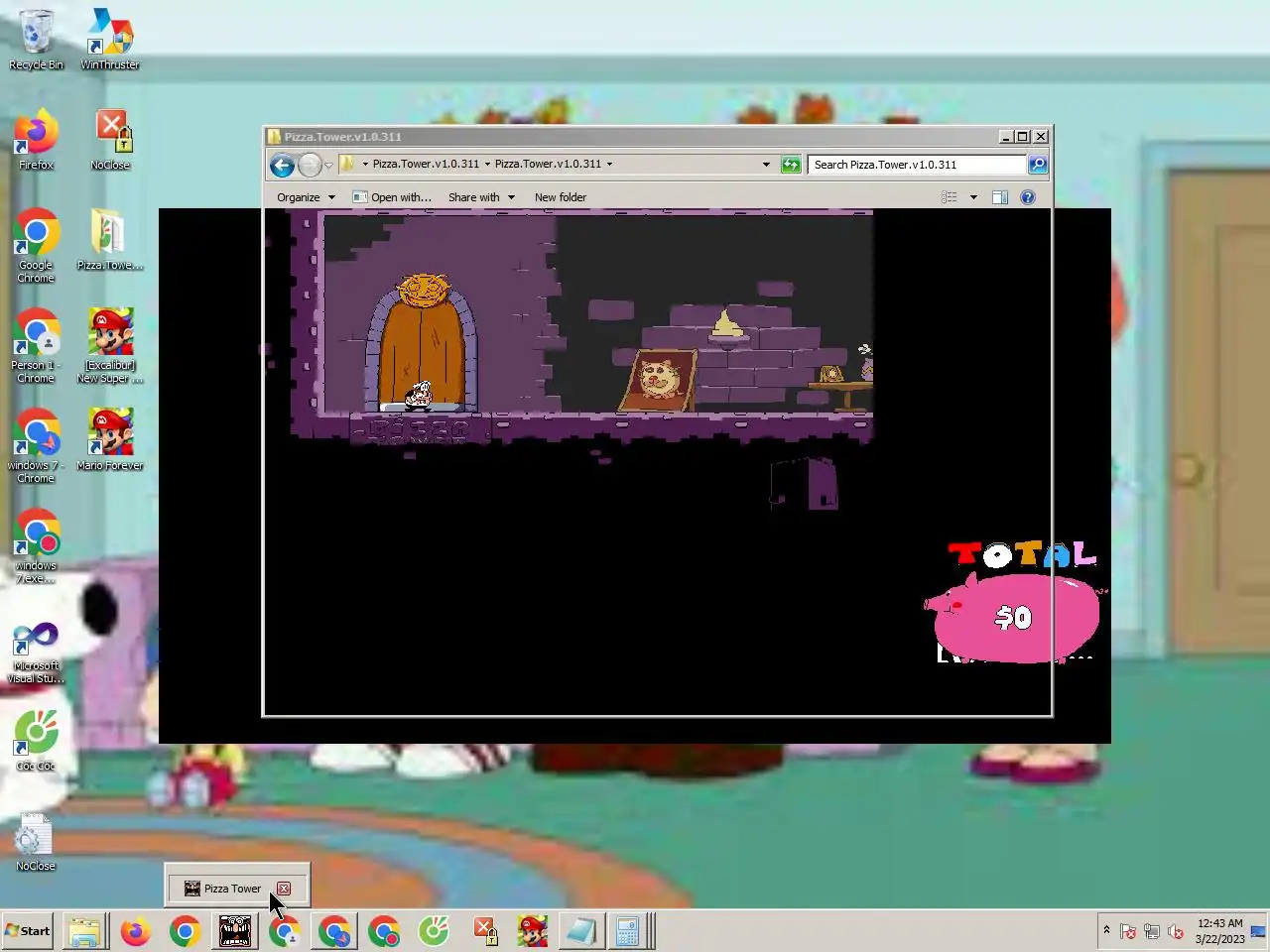Toggle the preview pane icon in Explorer

click(1000, 197)
